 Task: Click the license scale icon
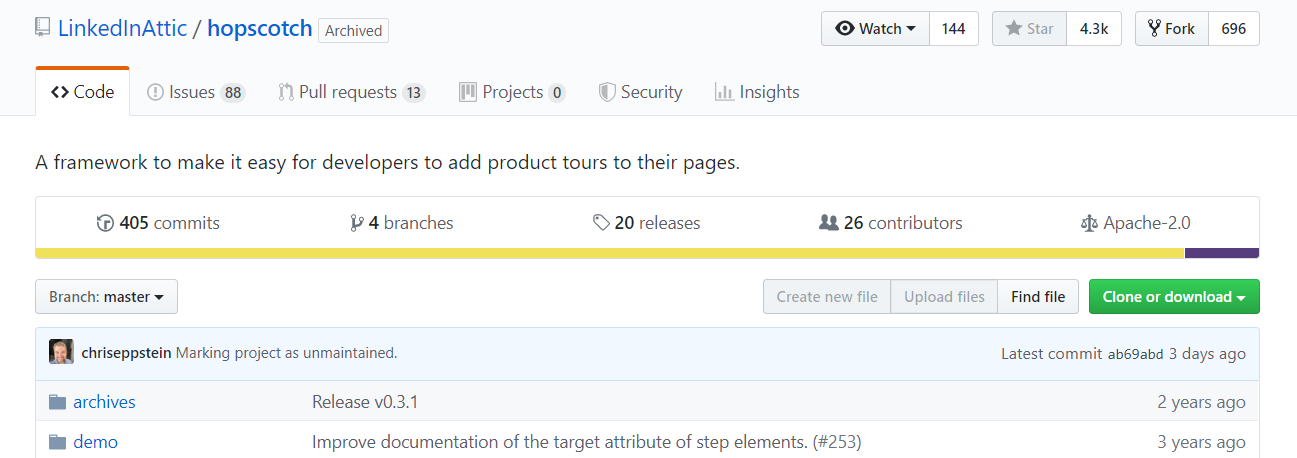(x=1089, y=223)
